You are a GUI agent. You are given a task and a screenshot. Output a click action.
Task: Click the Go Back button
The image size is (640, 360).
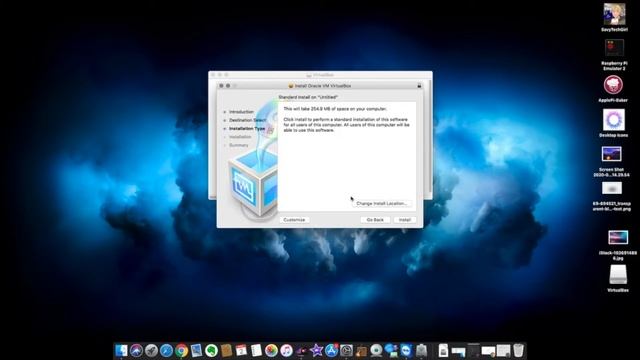pyautogui.click(x=375, y=220)
